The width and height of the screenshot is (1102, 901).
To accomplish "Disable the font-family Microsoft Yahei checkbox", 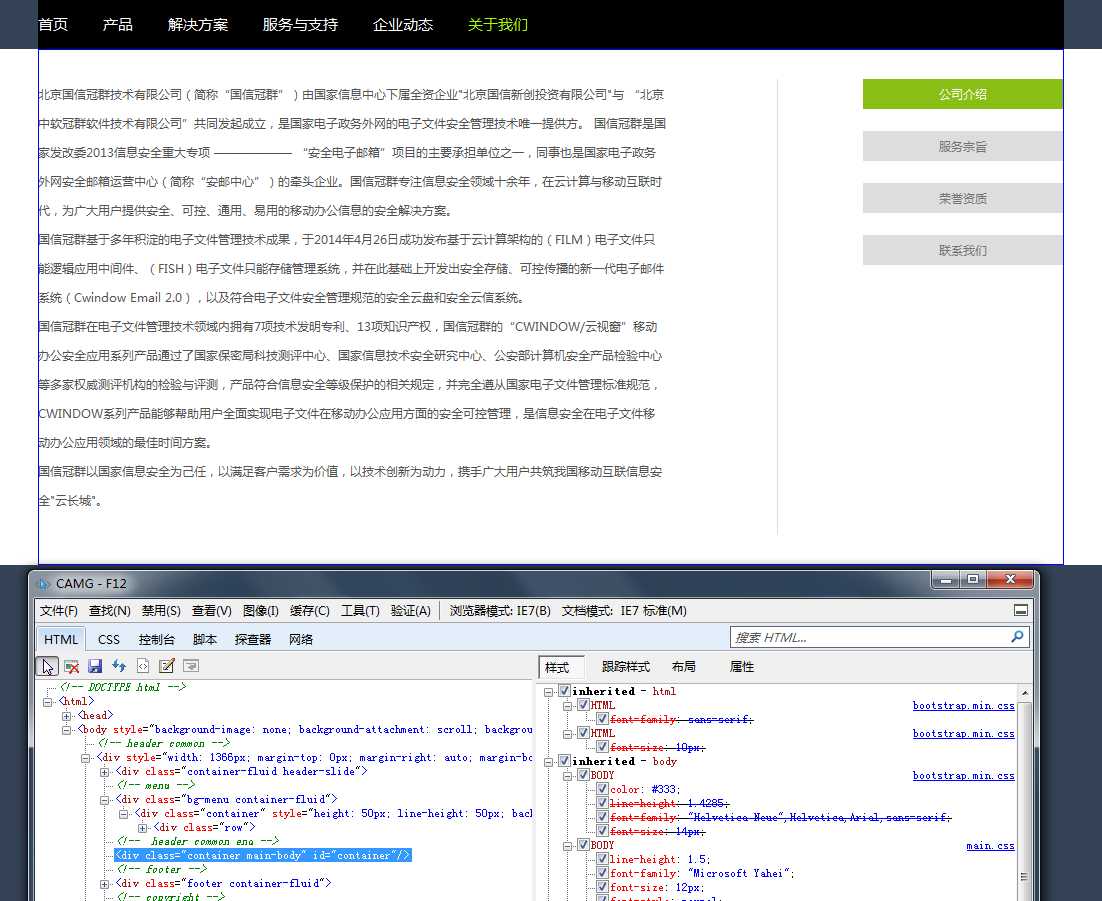I will [602, 873].
